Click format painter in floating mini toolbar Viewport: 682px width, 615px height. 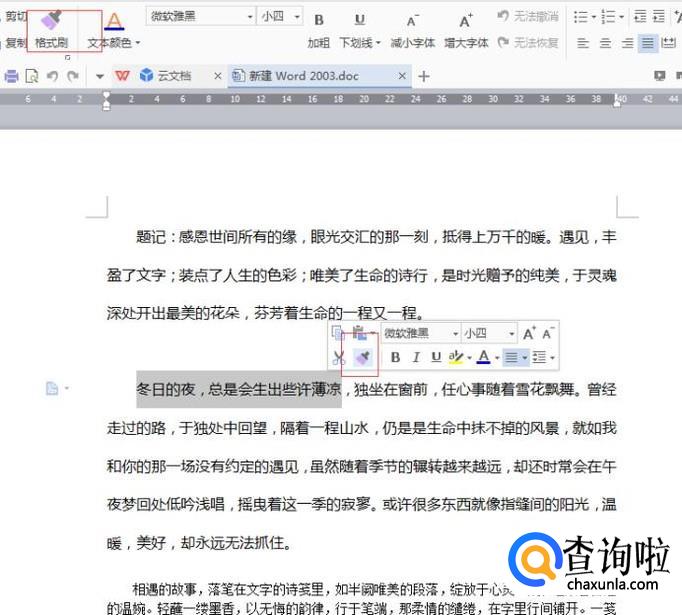[363, 358]
